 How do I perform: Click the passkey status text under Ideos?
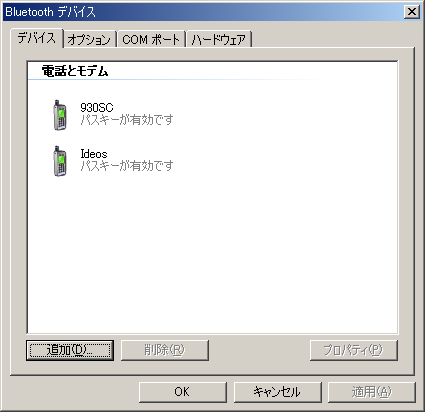coord(127,166)
